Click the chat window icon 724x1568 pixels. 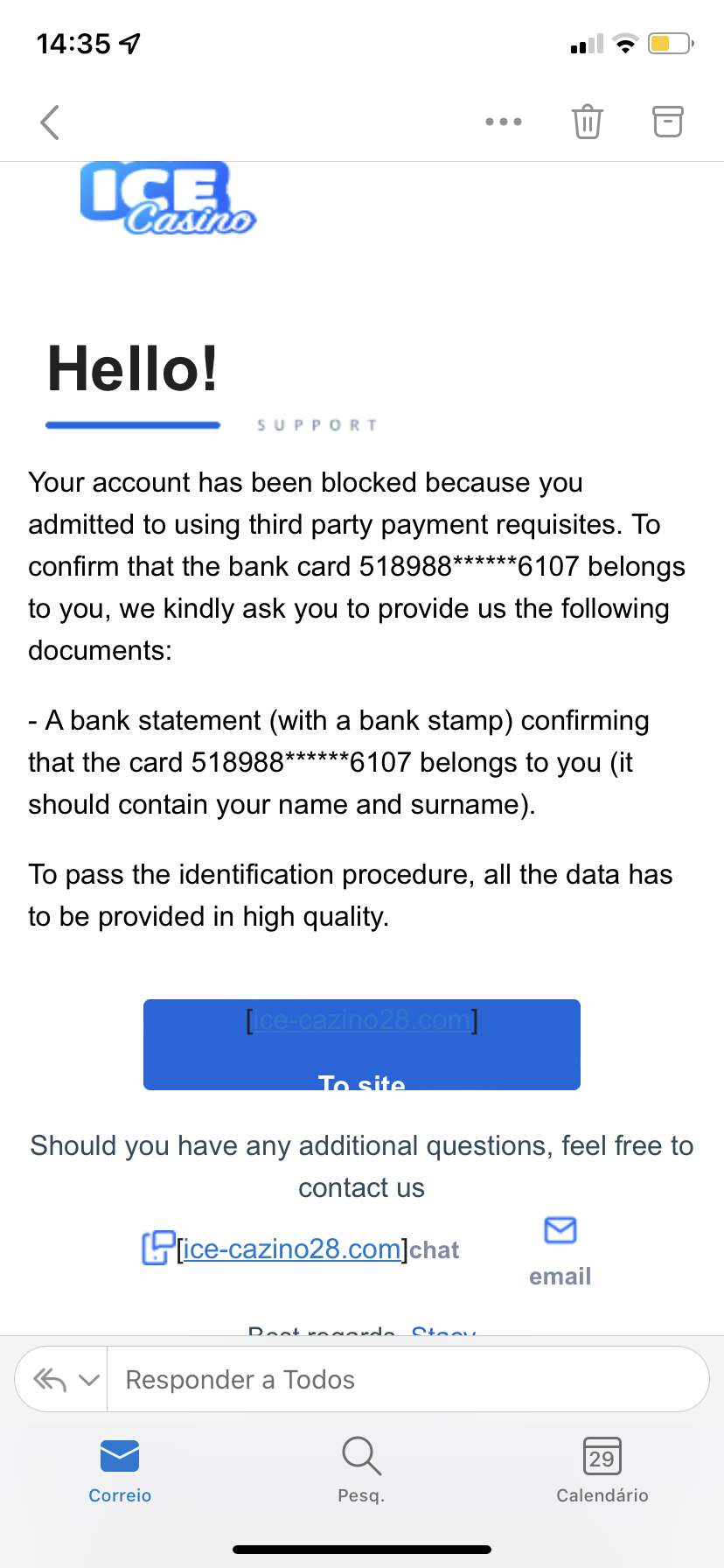pos(157,1248)
